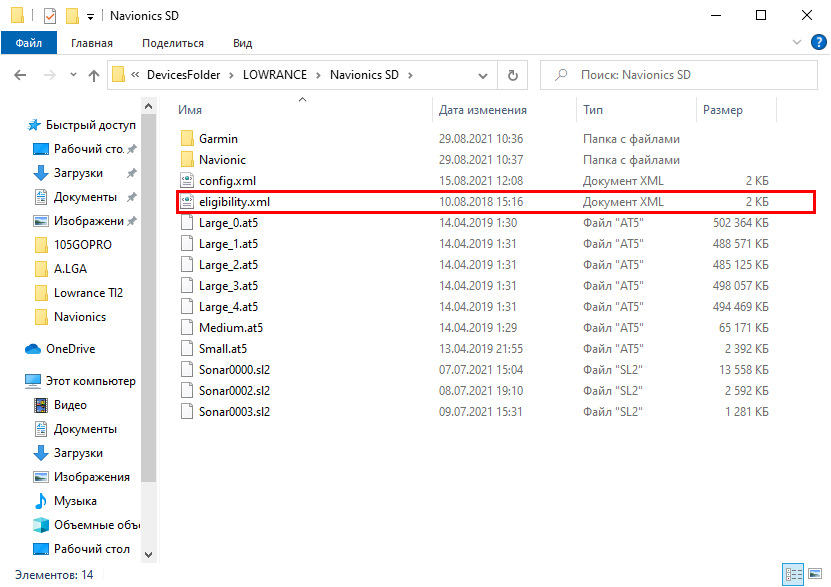This screenshot has height=587, width=831.
Task: Sort by the Имя column header
Action: (x=190, y=110)
